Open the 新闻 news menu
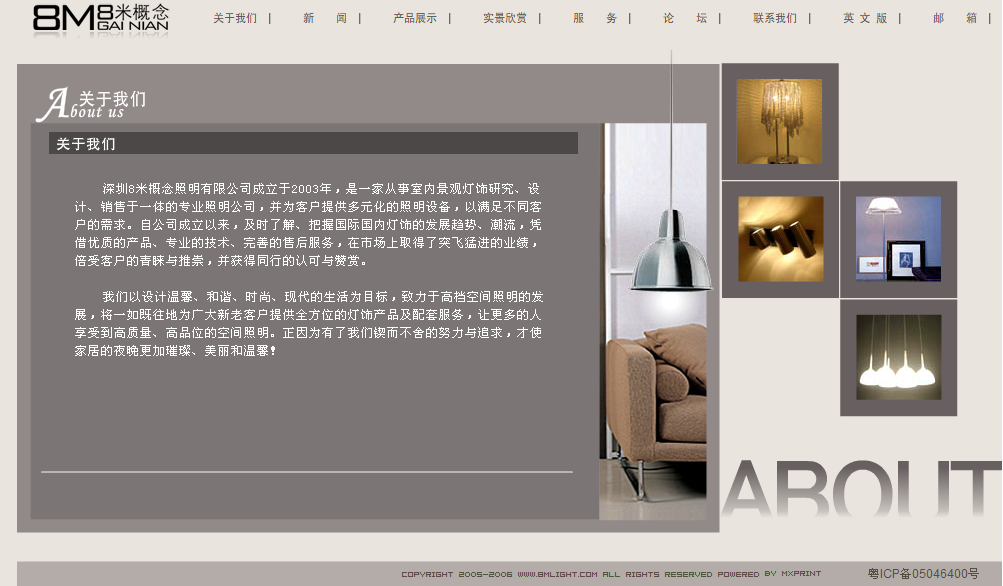The image size is (1003, 586). click(x=321, y=17)
